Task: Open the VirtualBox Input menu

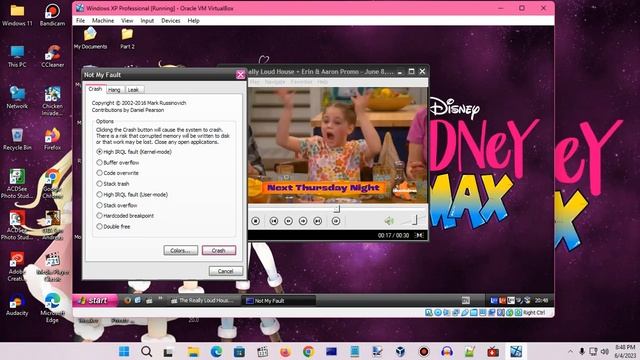Action: tap(147, 20)
